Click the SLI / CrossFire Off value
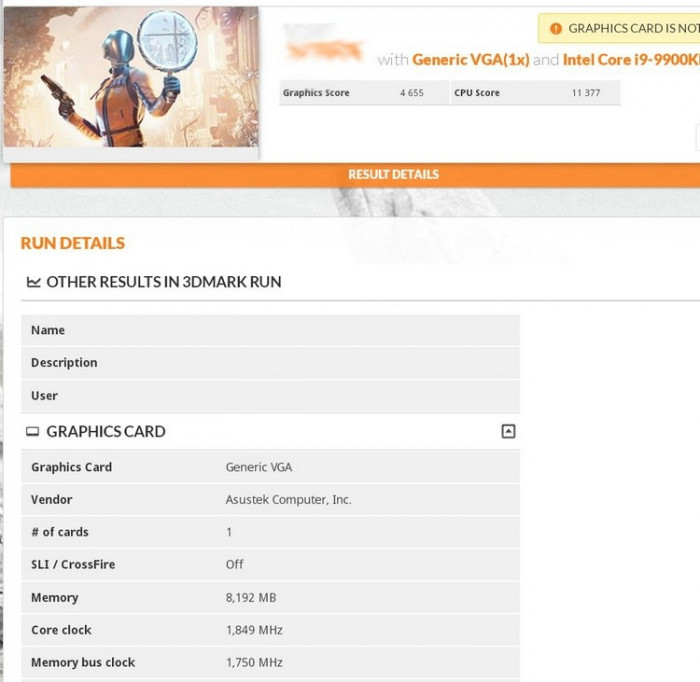 pos(235,565)
